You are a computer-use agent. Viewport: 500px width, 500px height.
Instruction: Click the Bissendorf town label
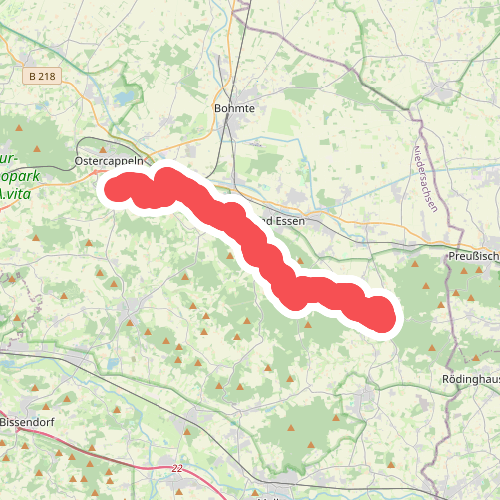(x=27, y=422)
